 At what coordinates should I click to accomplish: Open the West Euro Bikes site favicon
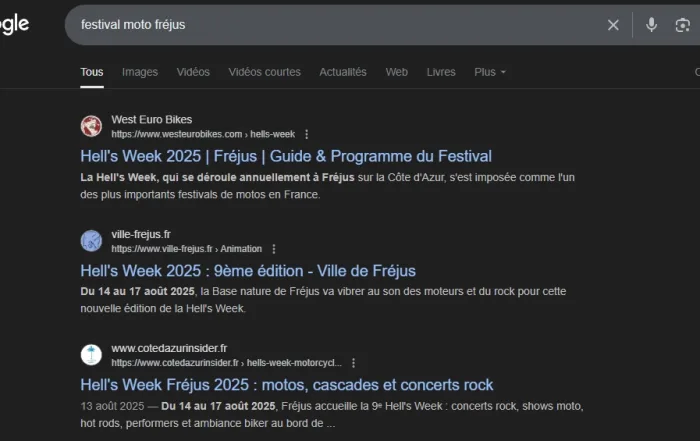click(x=91, y=126)
